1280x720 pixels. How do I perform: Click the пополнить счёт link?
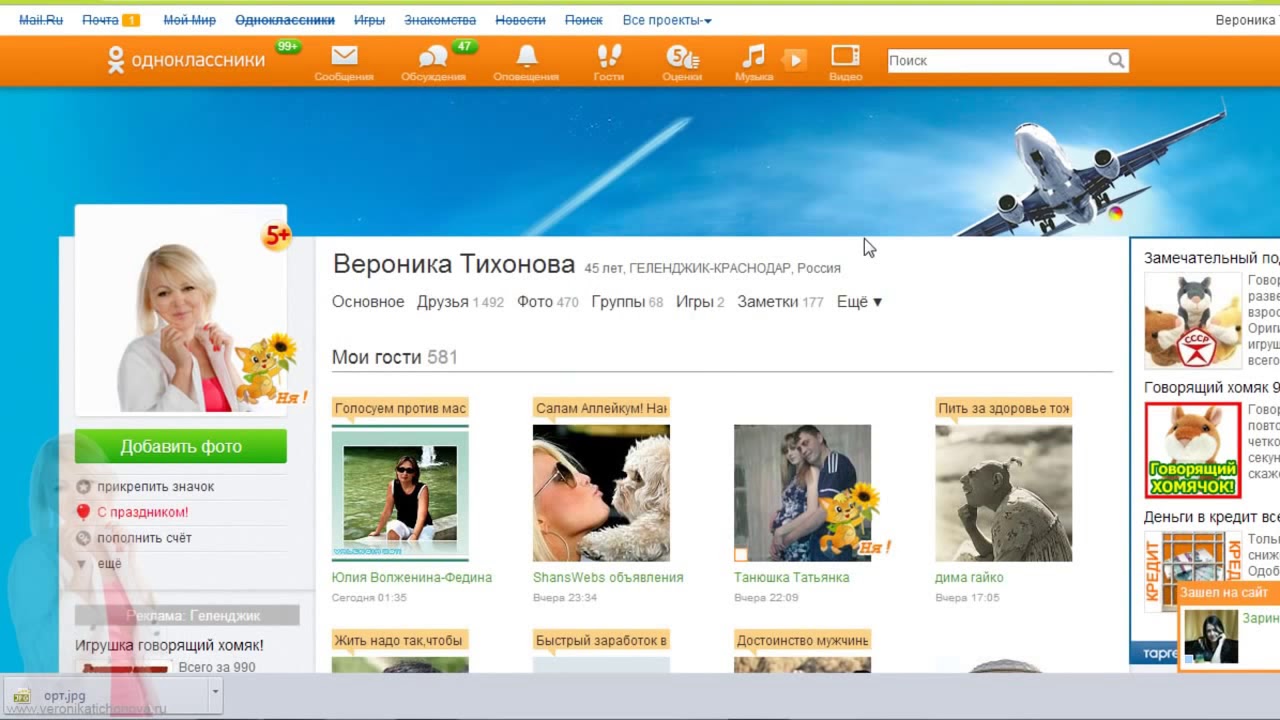coord(144,538)
